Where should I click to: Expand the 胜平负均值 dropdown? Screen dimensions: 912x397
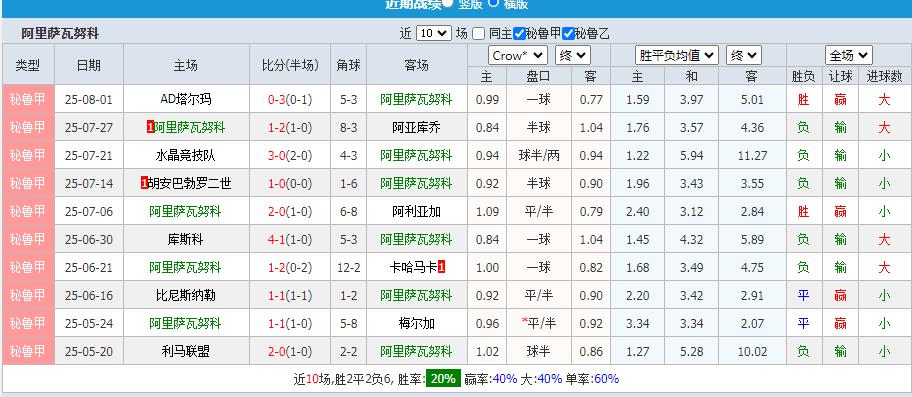pos(676,56)
